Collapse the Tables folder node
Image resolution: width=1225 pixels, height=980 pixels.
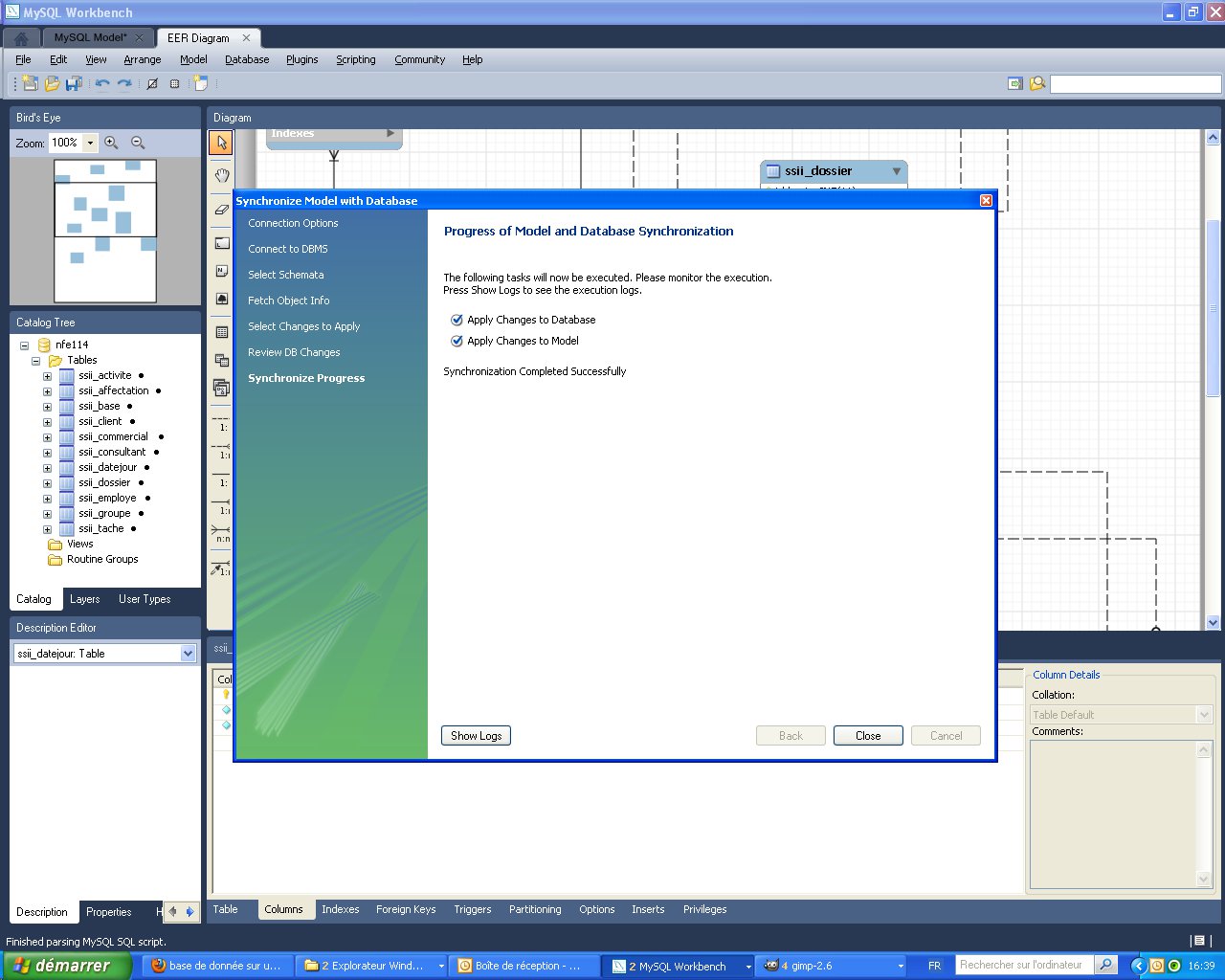(35, 361)
